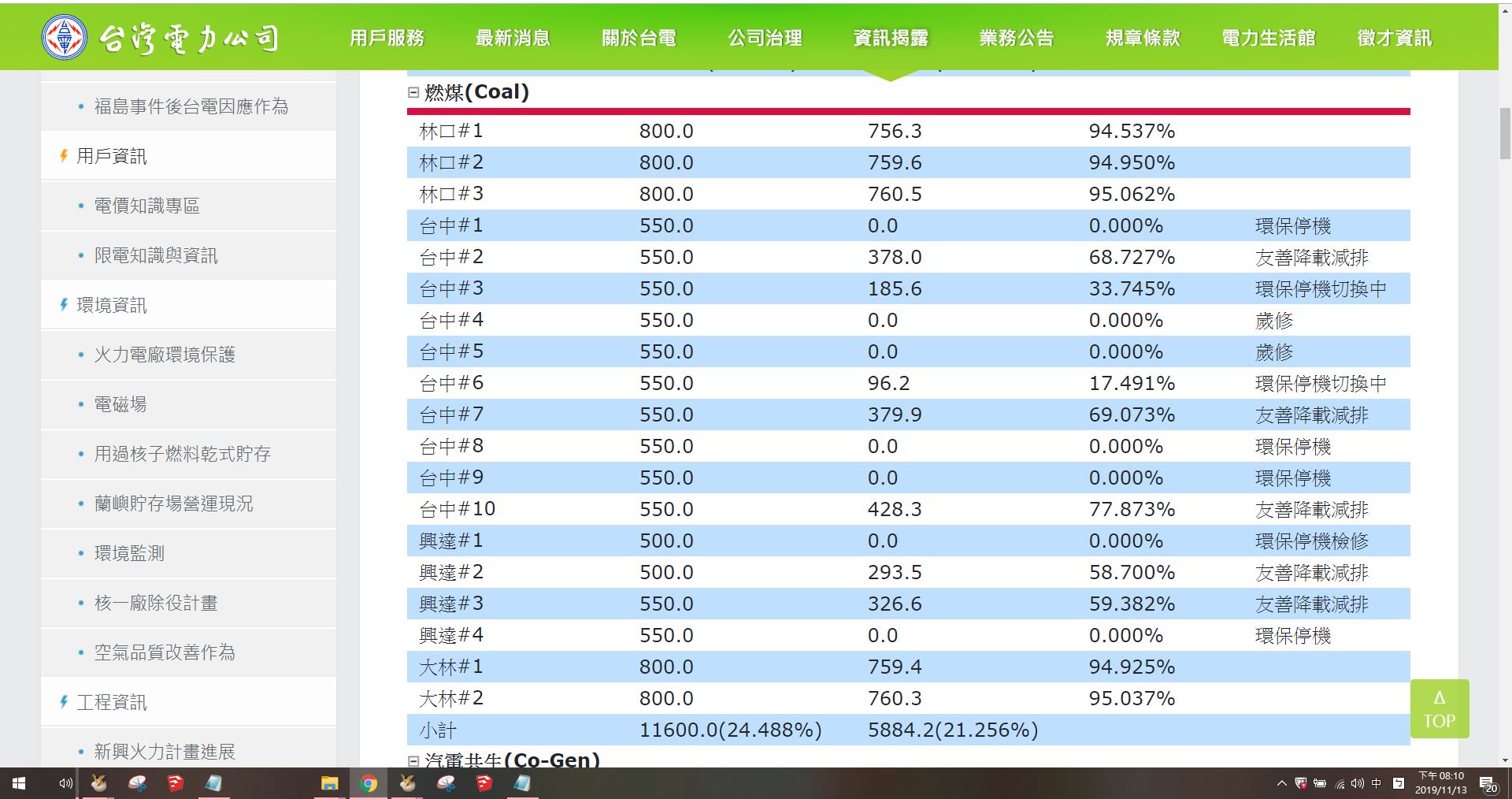The width and height of the screenshot is (1512, 799).
Task: Click the 大林#2 unit name
Action: 451,698
